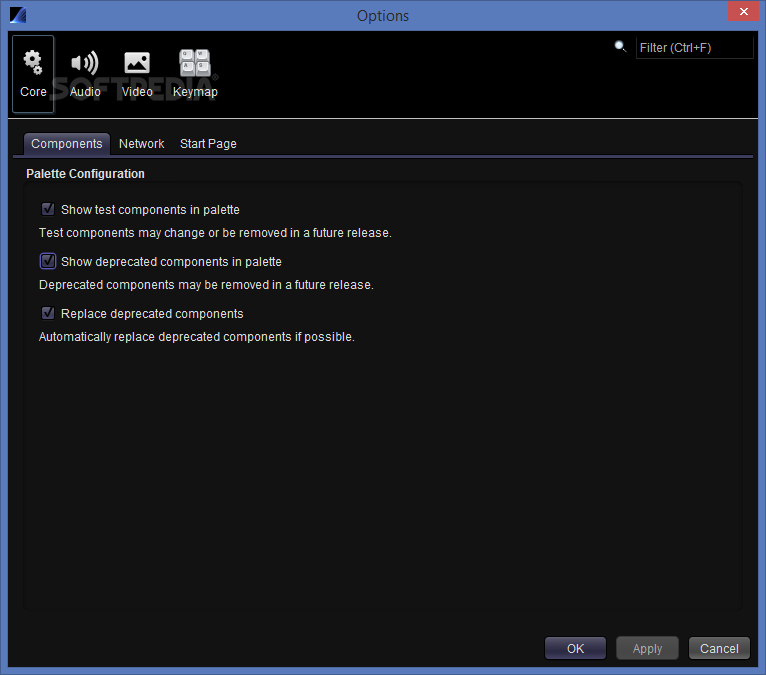Screen dimensions: 766x675
Task: Focus the Filter (Ctrl+F) search field
Action: click(694, 48)
